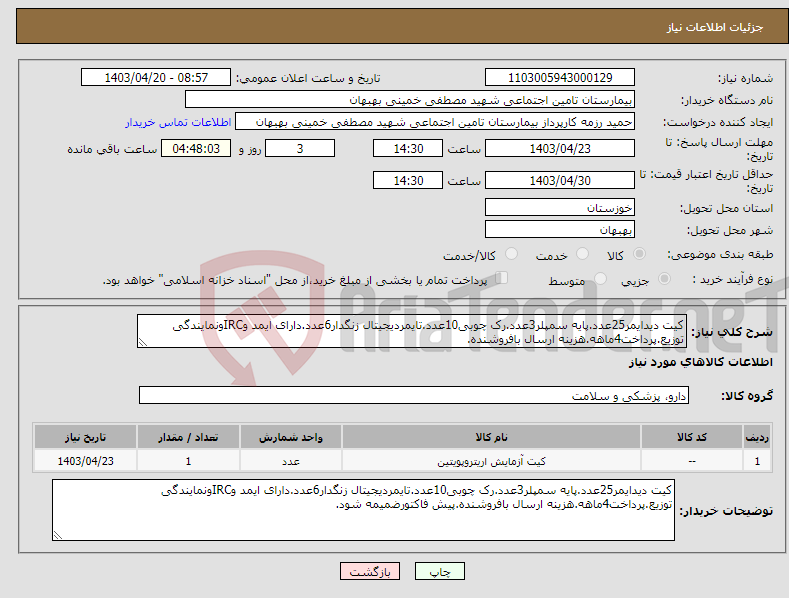Click the general need description text area
Image resolution: width=789 pixels, height=598 pixels.
[412, 331]
